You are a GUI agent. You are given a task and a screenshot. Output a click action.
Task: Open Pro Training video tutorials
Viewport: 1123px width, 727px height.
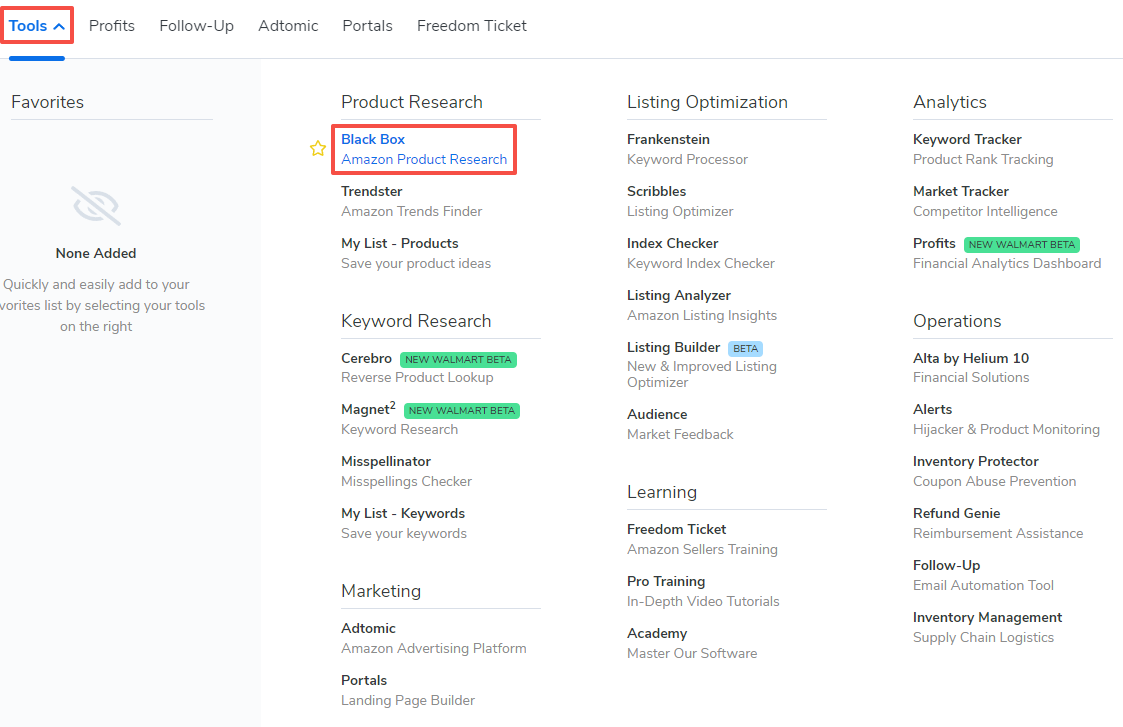pyautogui.click(x=703, y=591)
